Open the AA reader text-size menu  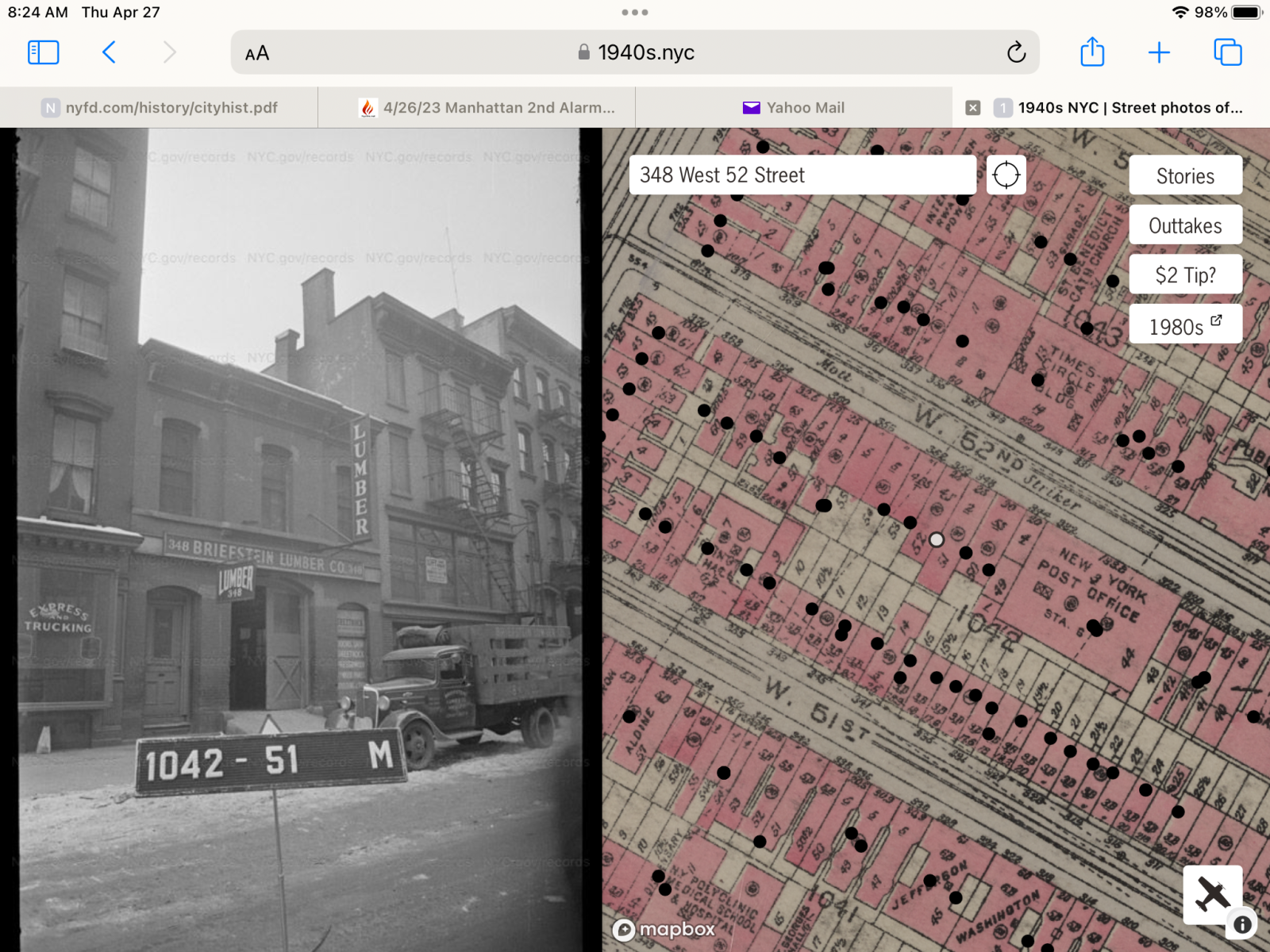point(257,53)
